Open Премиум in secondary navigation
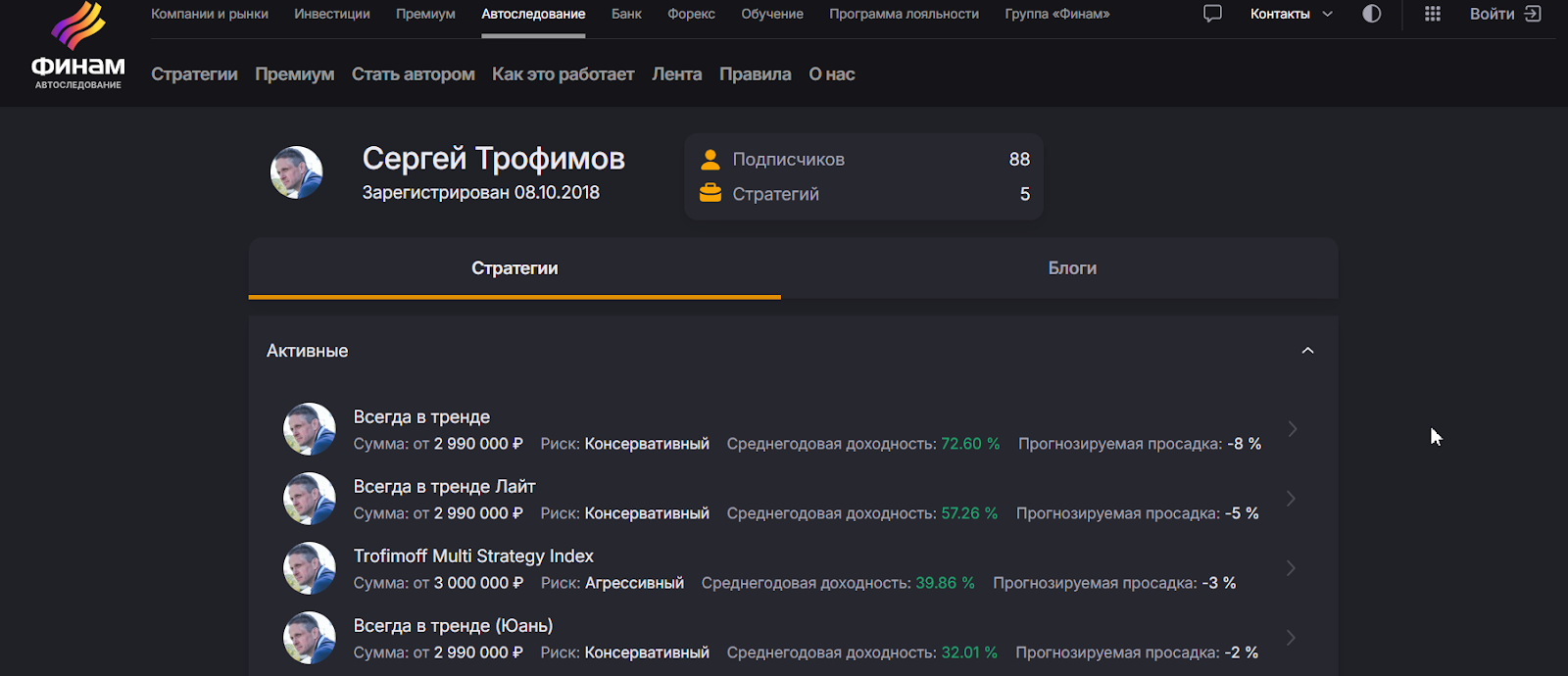The height and width of the screenshot is (676, 1568). coord(294,74)
